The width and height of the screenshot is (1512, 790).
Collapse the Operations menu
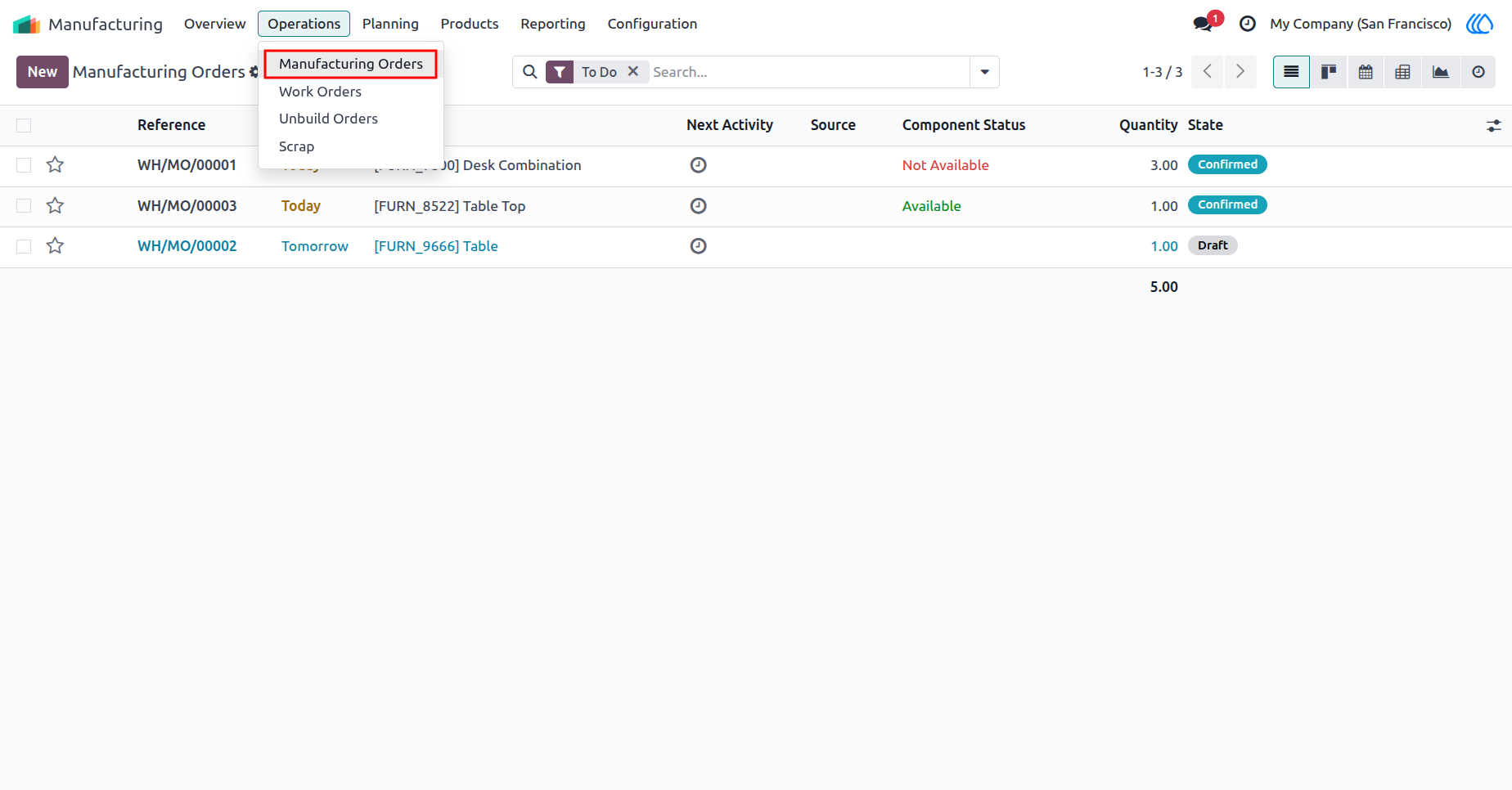point(304,24)
